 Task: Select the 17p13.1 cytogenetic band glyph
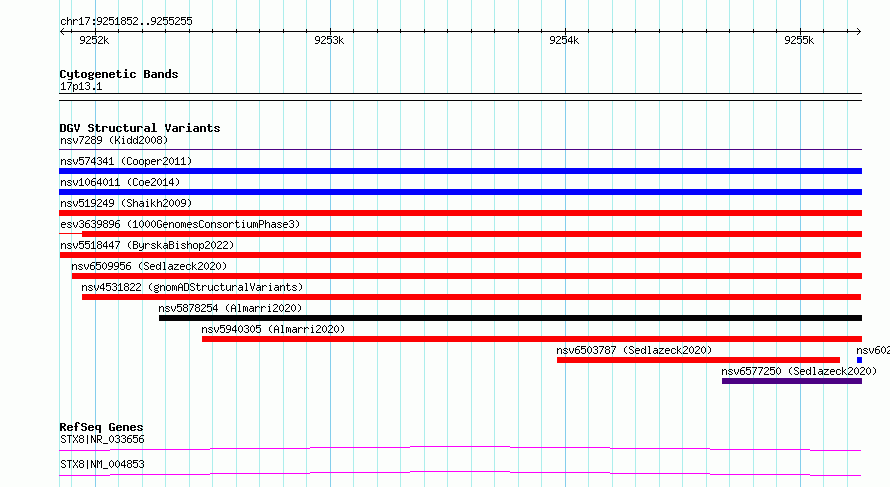pos(460,97)
